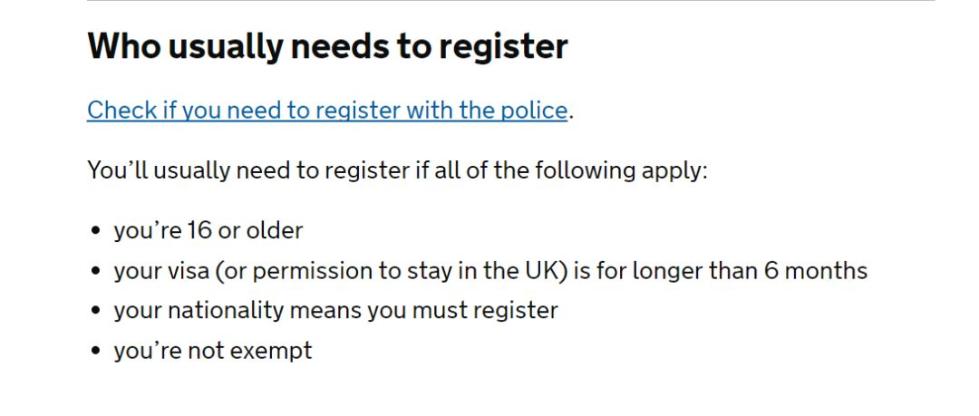Open the 'Check if you need to register with the police' link
This screenshot has width=979, height=416.
pyautogui.click(x=327, y=111)
